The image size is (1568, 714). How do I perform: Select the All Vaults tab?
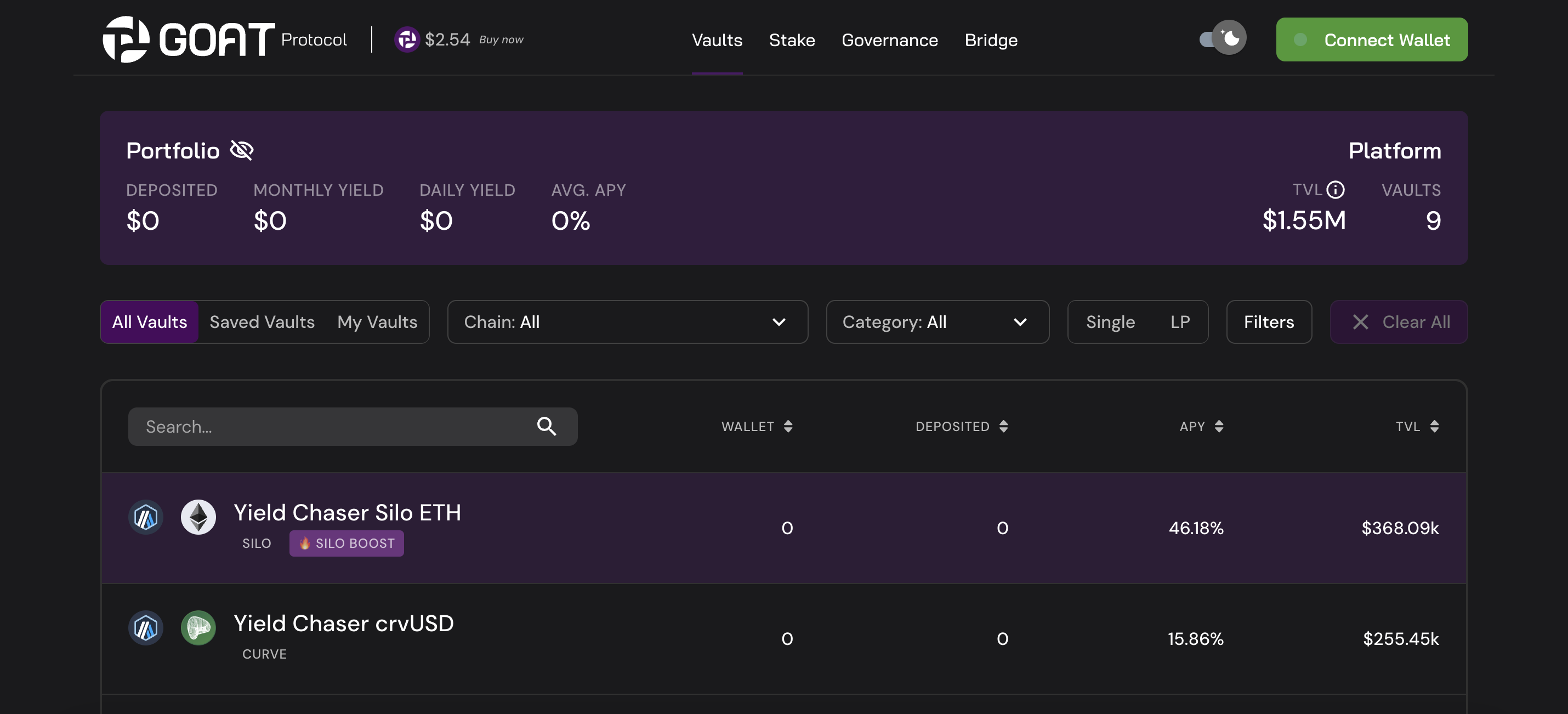150,322
